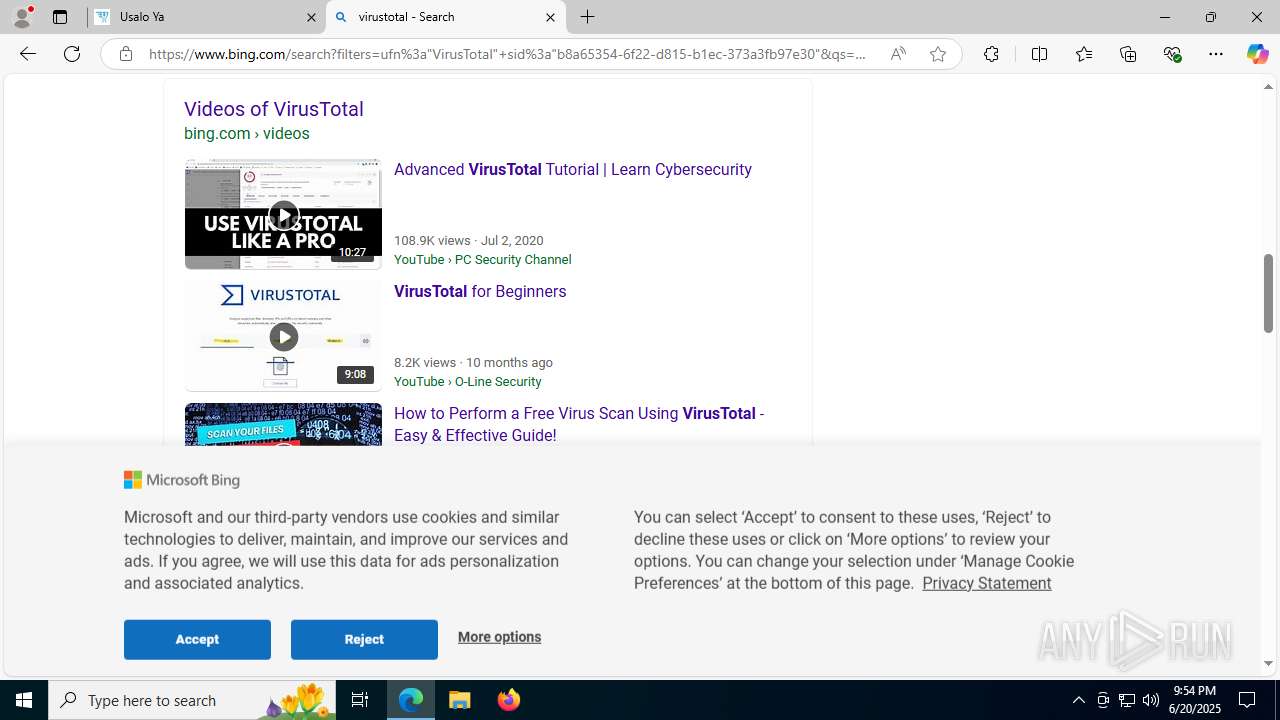Open the tab actions menu icon

60,17
